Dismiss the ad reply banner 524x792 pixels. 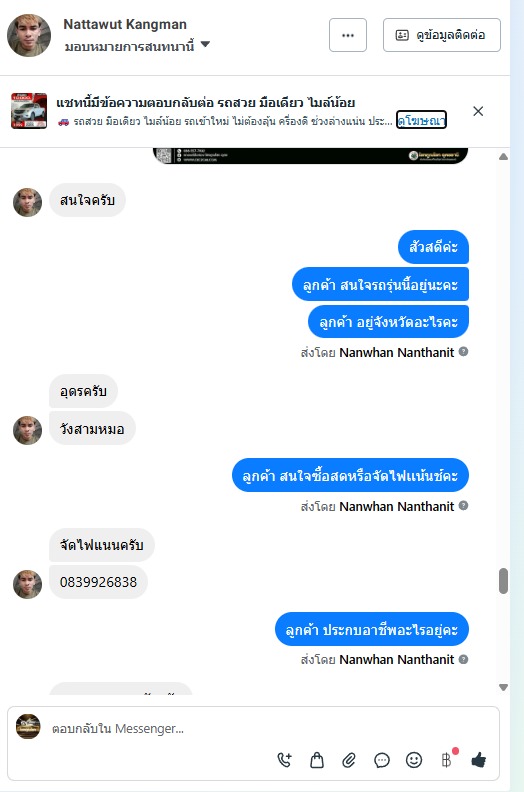478,111
